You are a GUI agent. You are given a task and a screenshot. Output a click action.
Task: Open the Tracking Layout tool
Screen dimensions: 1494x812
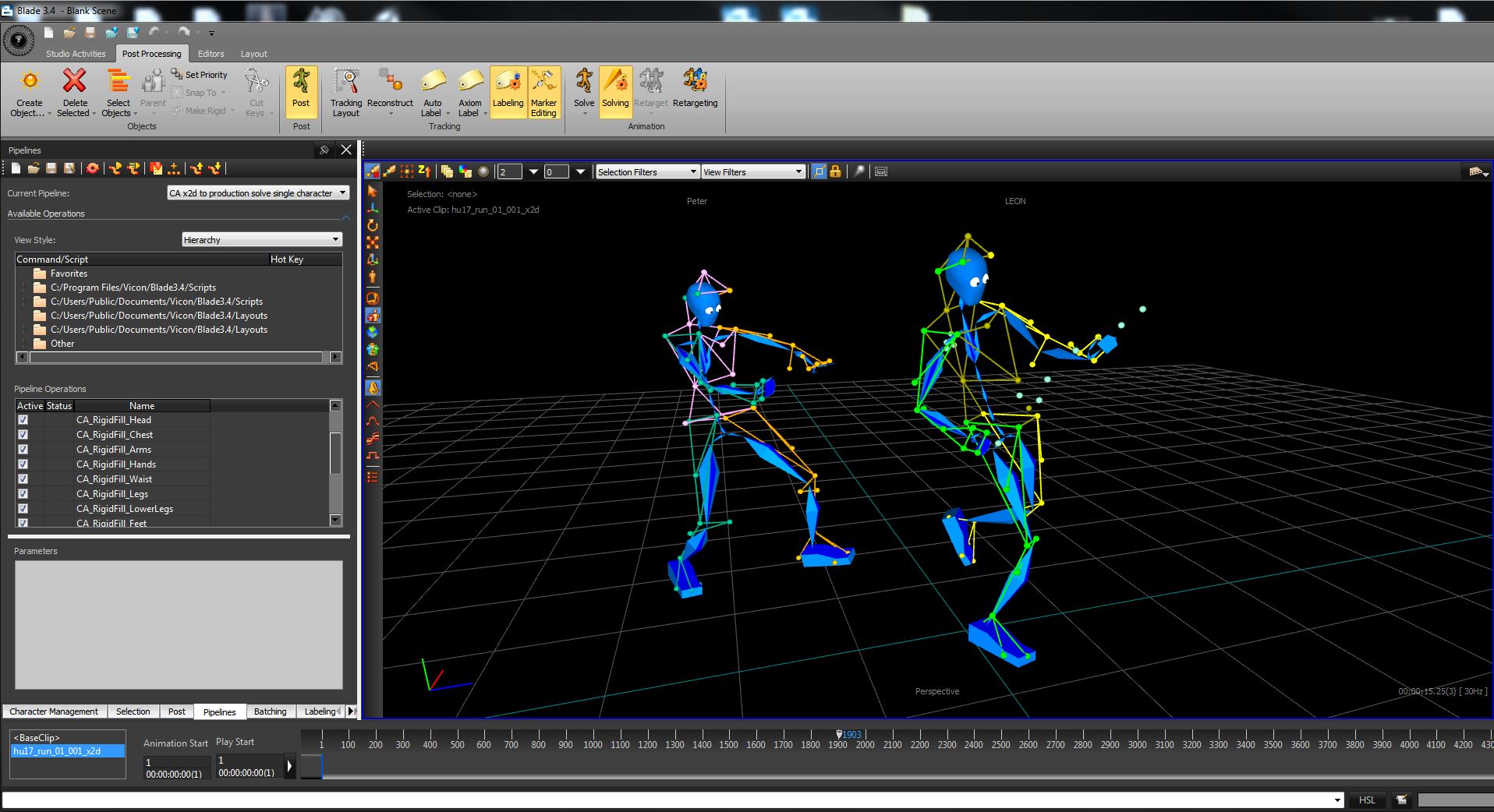(x=346, y=91)
